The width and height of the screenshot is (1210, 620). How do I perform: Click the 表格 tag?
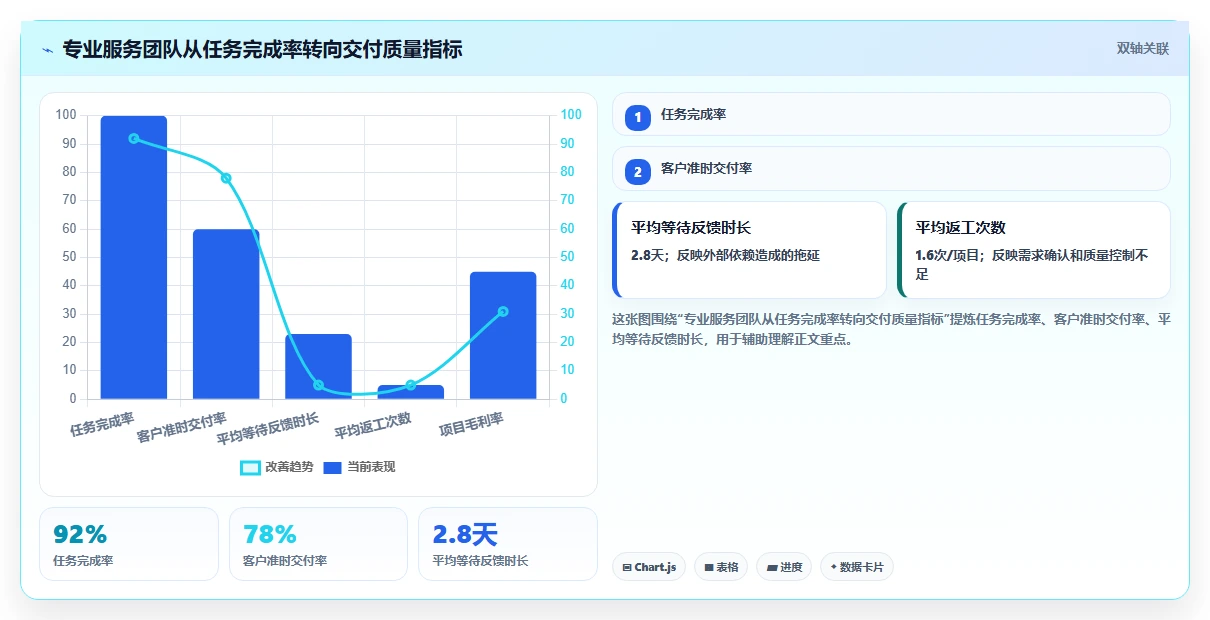721,567
